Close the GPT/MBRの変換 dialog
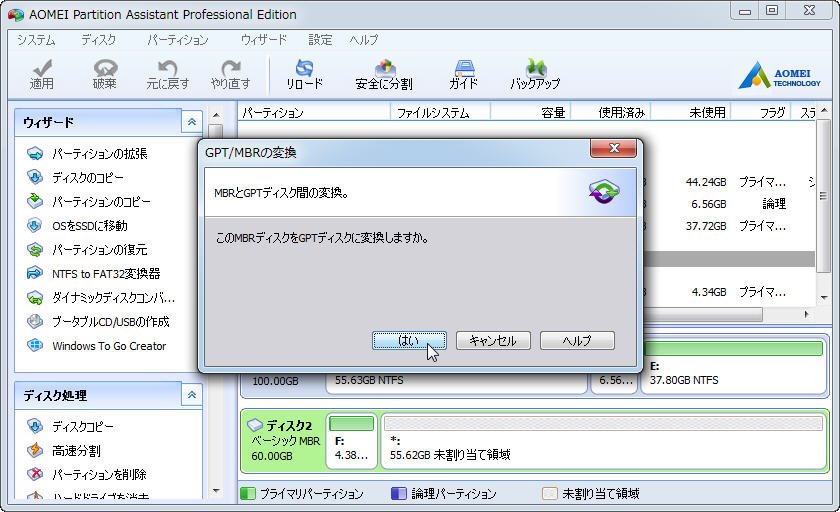Image resolution: width=840 pixels, height=512 pixels. (613, 148)
